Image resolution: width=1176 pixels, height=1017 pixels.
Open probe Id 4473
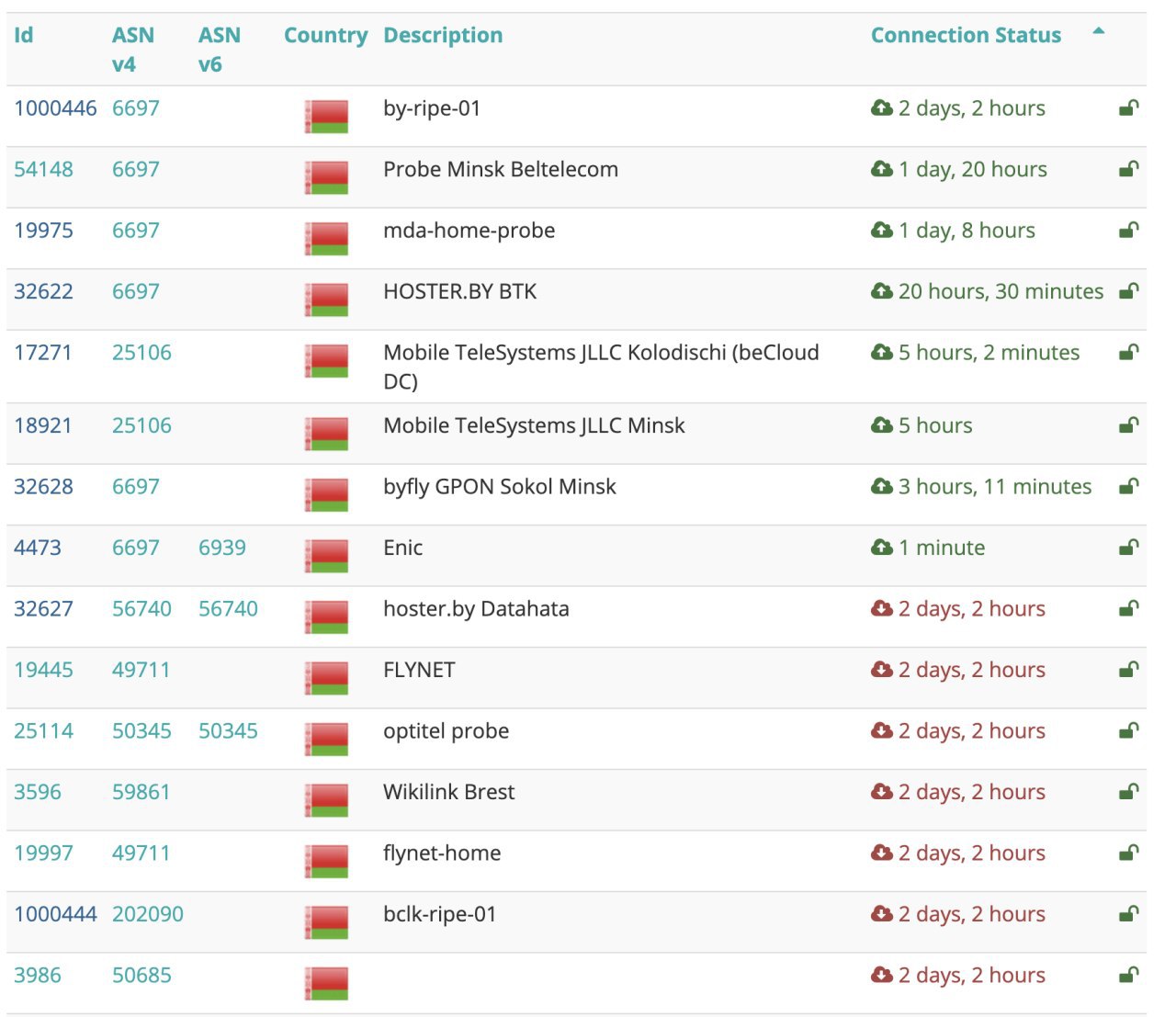point(38,548)
